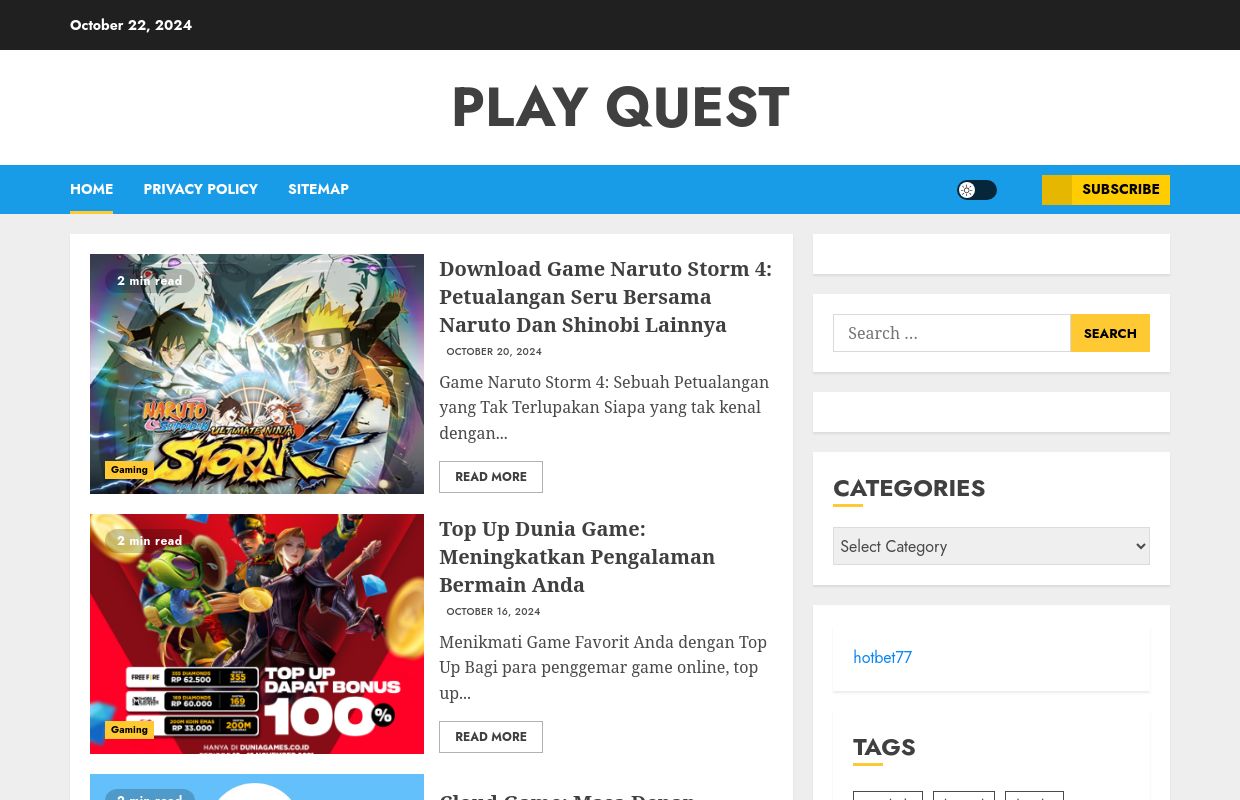Viewport: 1240px width, 800px height.
Task: Click the Subscribe button
Action: click(1106, 190)
